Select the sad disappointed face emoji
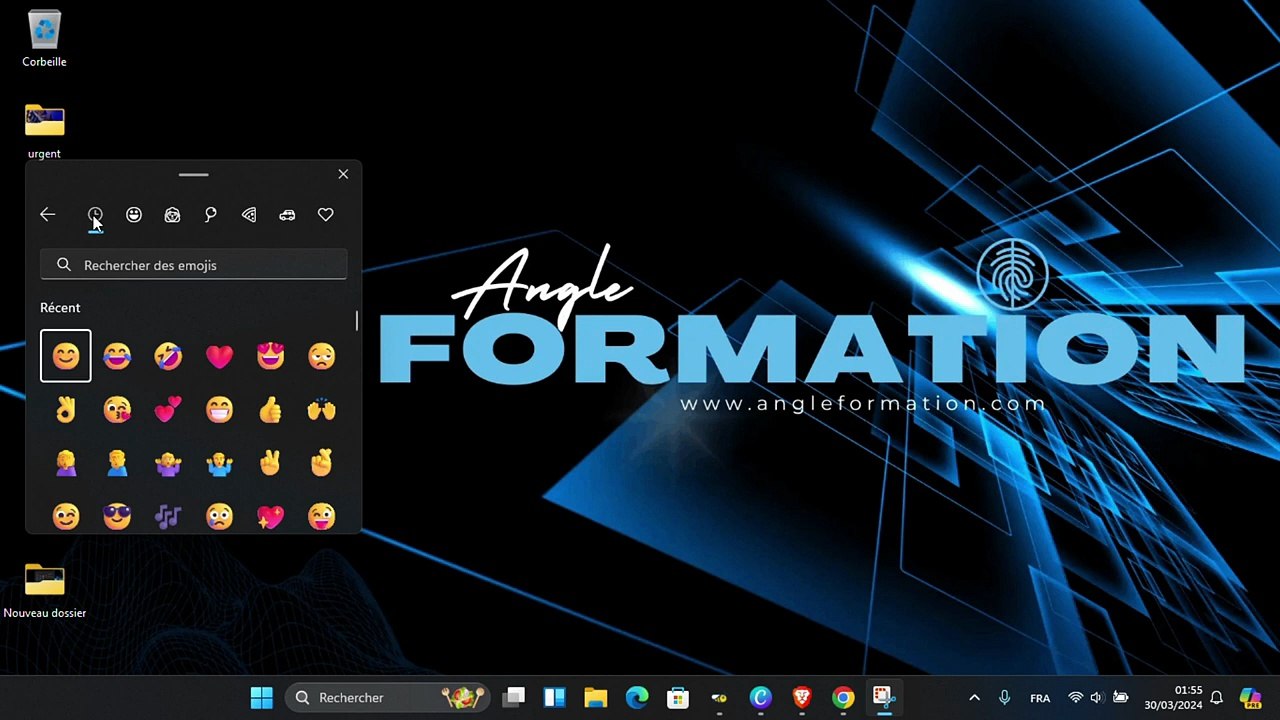Screen dimensions: 1280x720 (x=322, y=356)
